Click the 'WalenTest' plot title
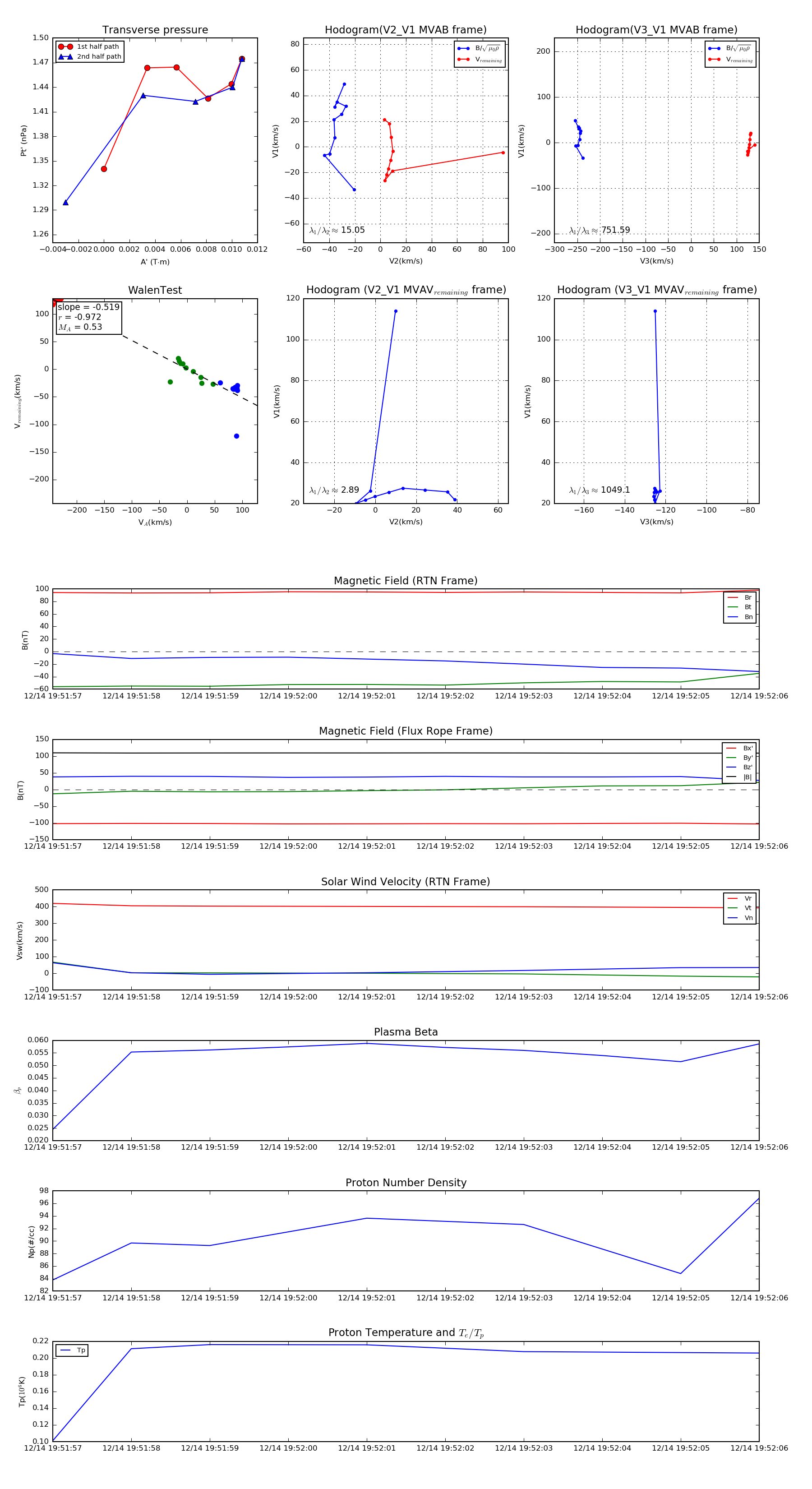 point(155,290)
